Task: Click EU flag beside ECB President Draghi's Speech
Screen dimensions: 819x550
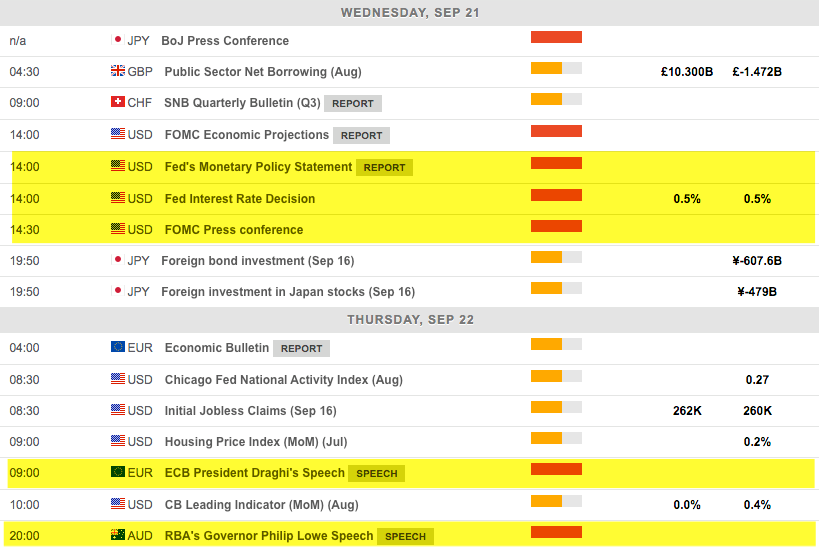Action: pyautogui.click(x=118, y=472)
